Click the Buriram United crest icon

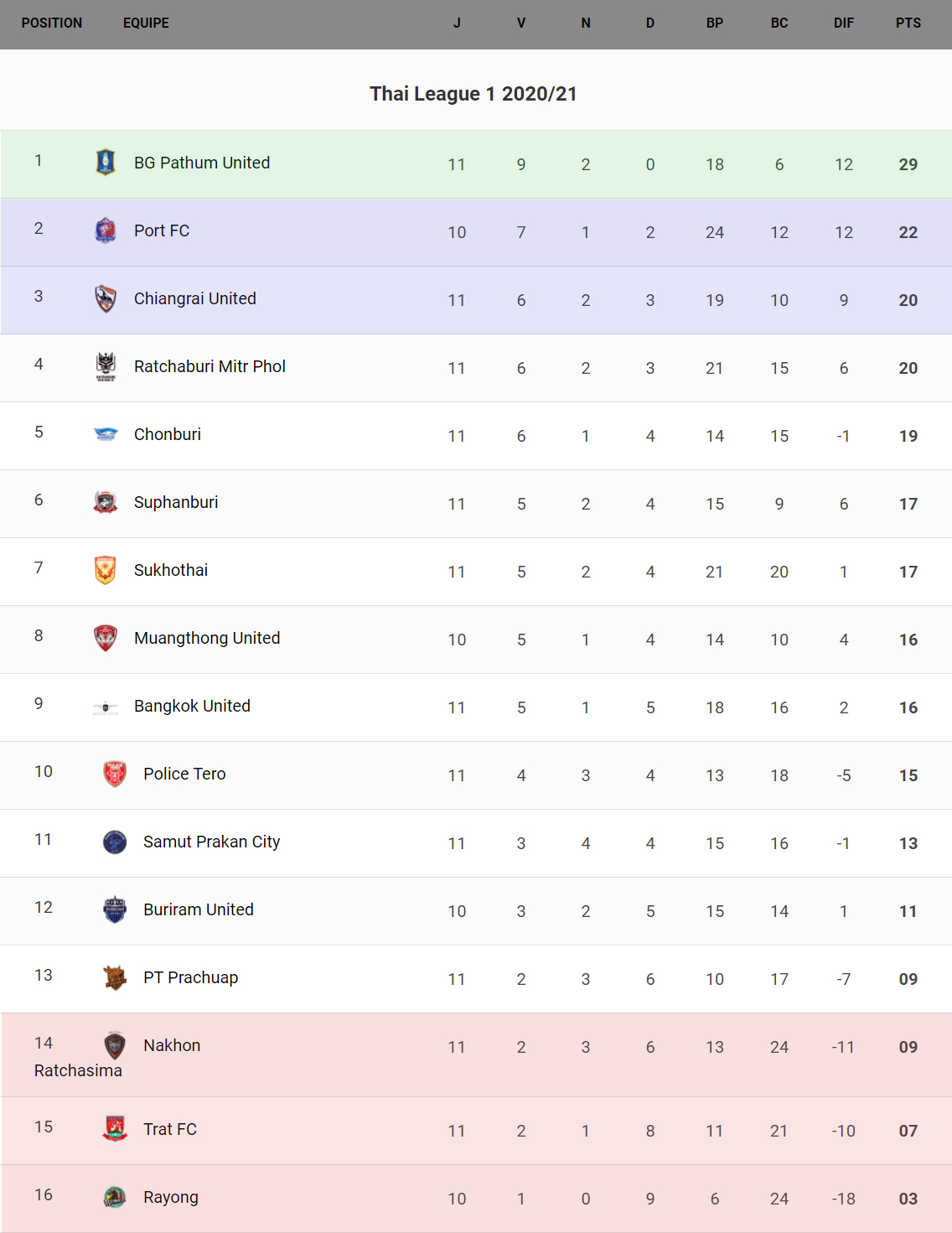click(115, 909)
